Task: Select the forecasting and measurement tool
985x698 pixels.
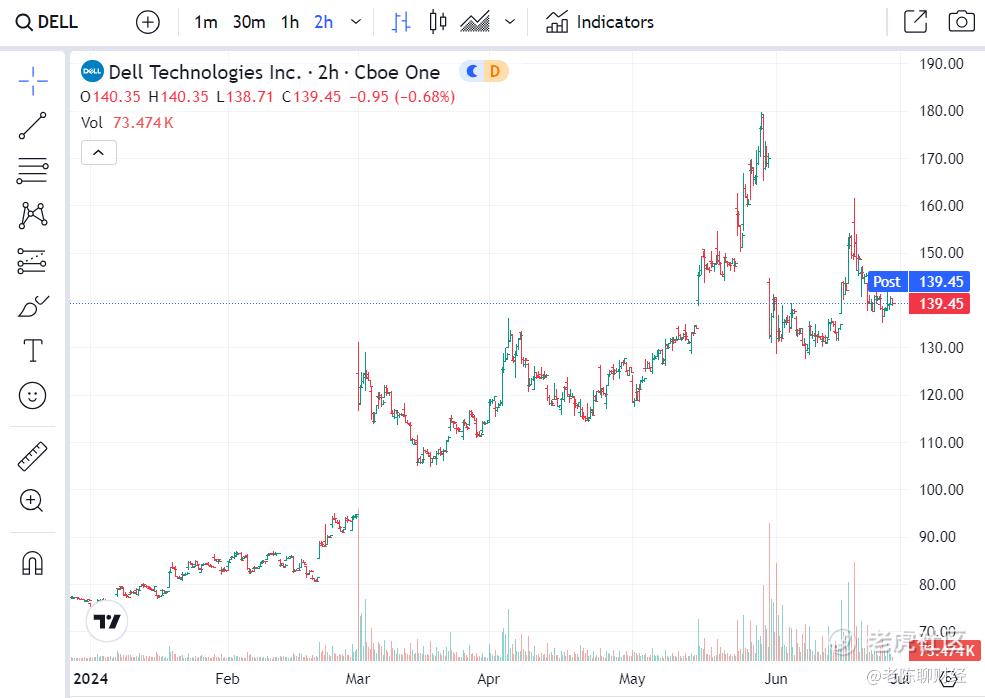Action: [x=33, y=261]
